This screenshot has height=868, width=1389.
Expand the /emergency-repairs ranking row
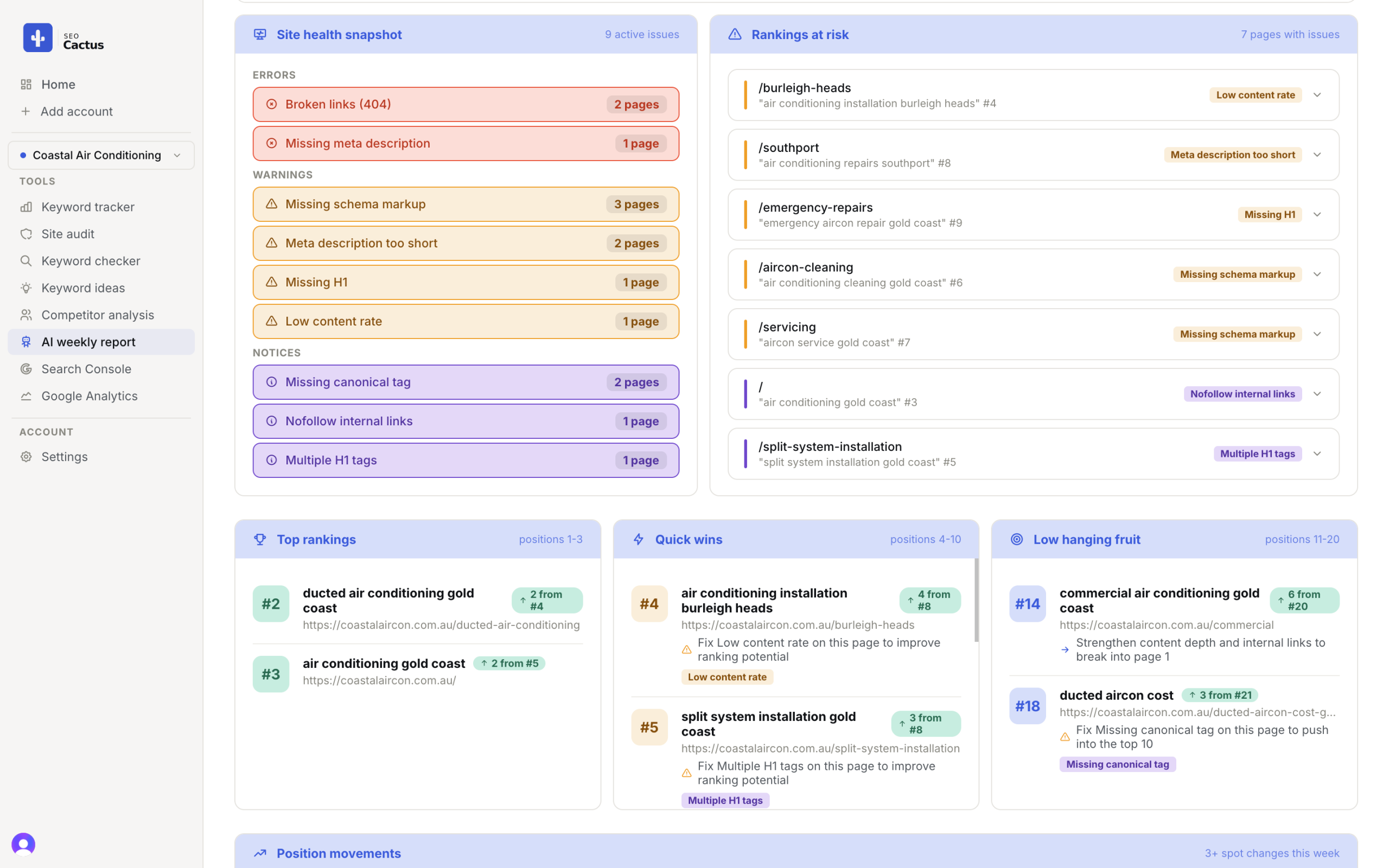coord(1317,215)
